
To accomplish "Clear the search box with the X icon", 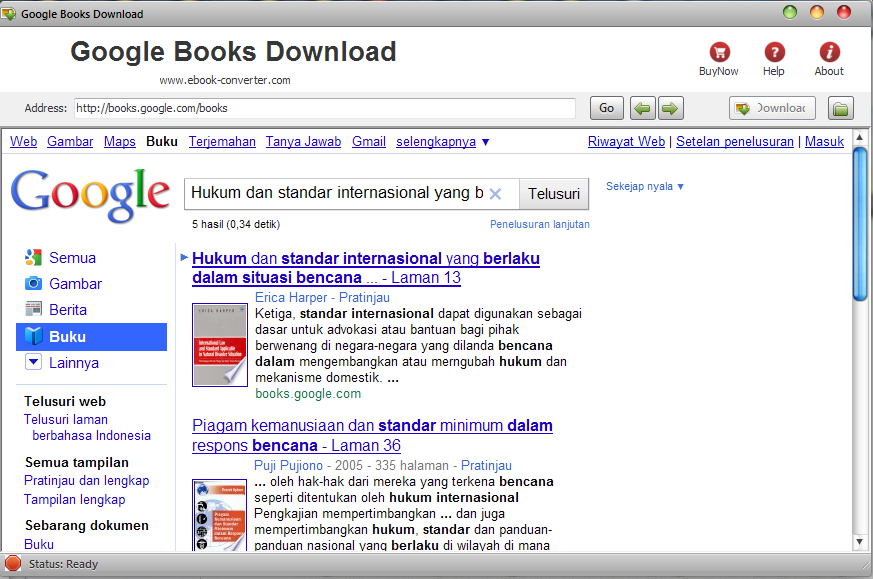I will [495, 194].
